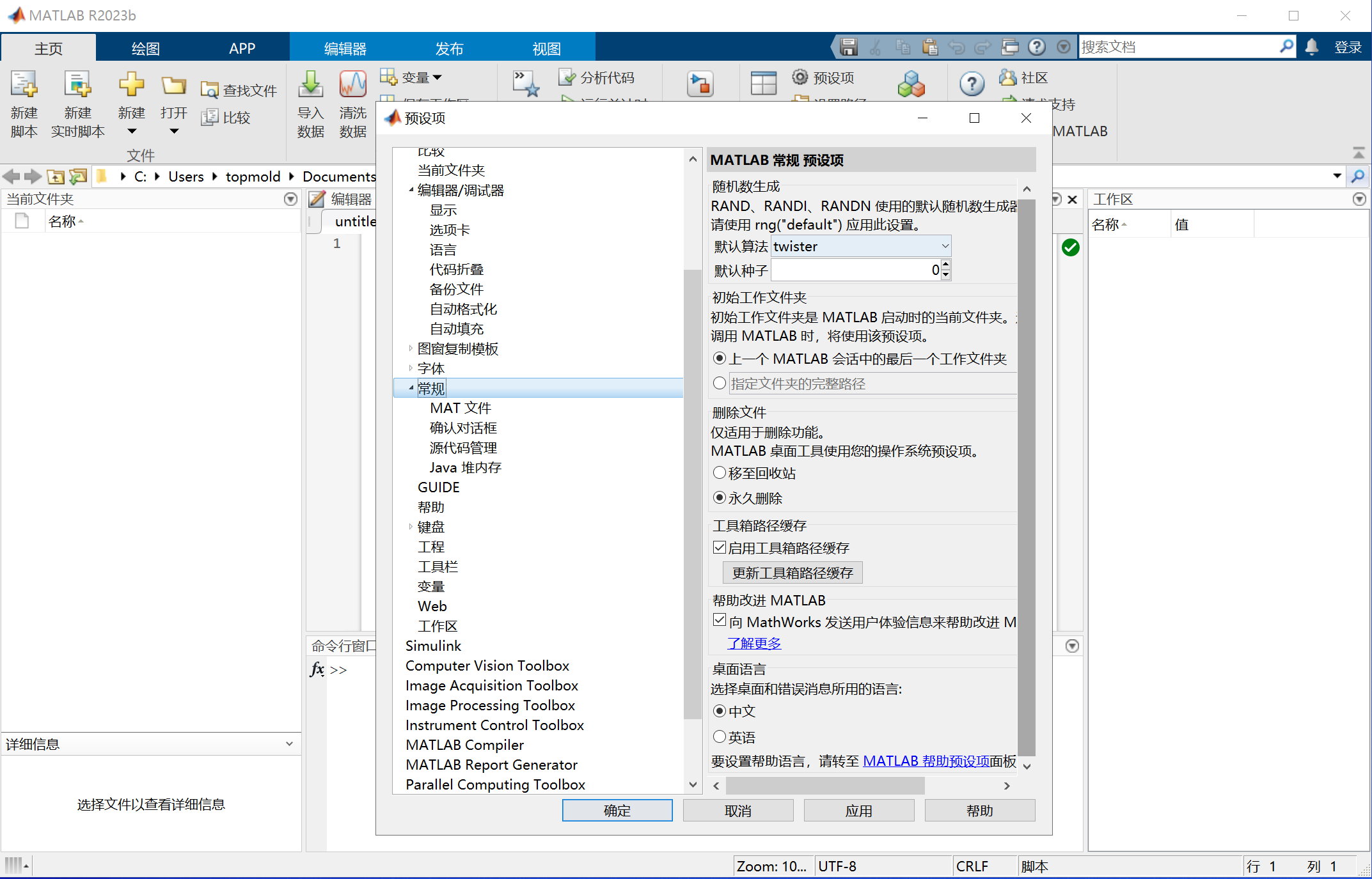Click the Paste icon in quick access bar
Screen dimensions: 1372x879
(929, 47)
